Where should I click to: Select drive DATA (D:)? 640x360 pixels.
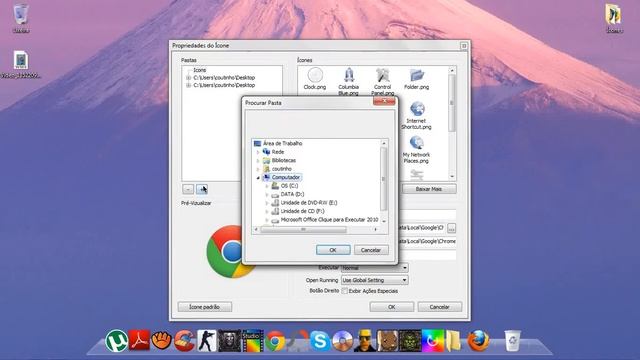[x=292, y=195]
